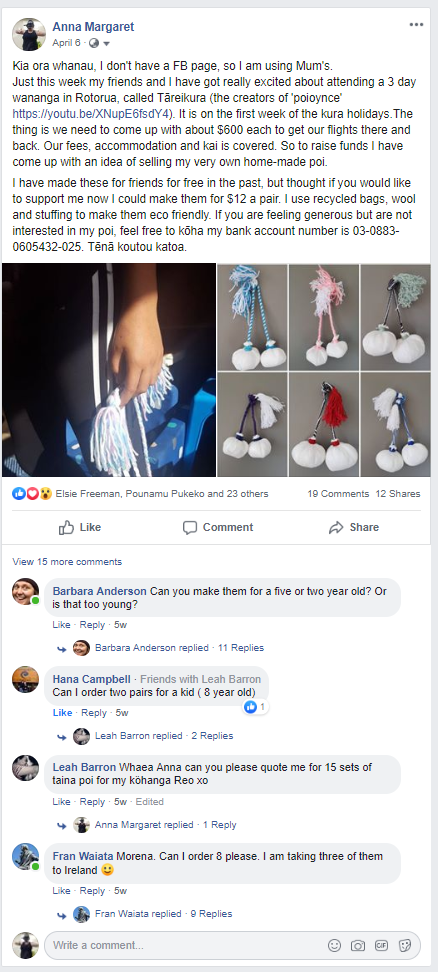This screenshot has height=972, width=438.
Task: Open the youtu.be video link
Action: 91,114
